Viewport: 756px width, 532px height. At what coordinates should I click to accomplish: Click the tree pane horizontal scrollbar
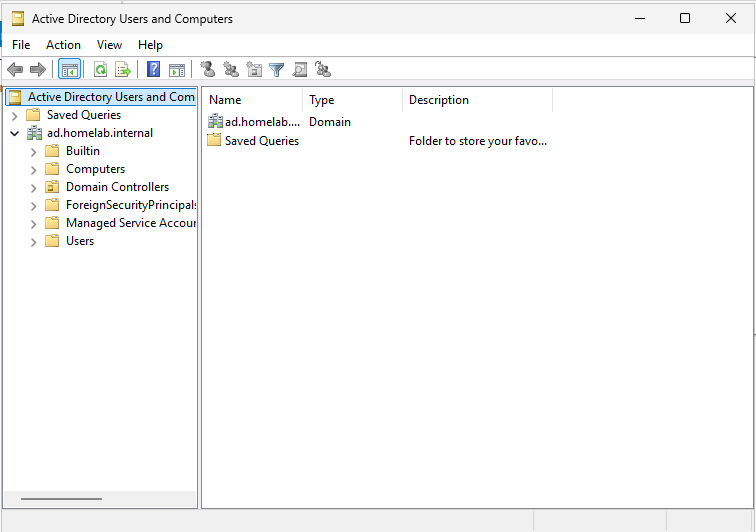[61, 499]
